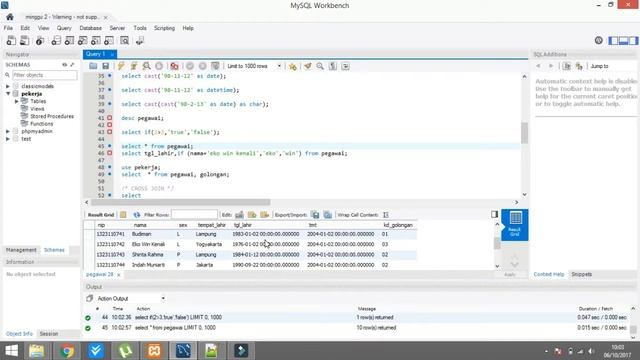This screenshot has width=640, height=360.
Task: Collapse the pekerja schema
Action: (x=8, y=93)
